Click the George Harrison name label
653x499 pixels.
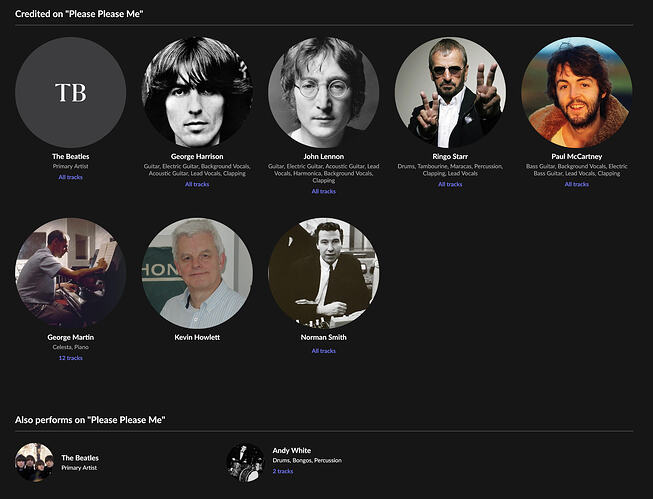click(x=197, y=157)
